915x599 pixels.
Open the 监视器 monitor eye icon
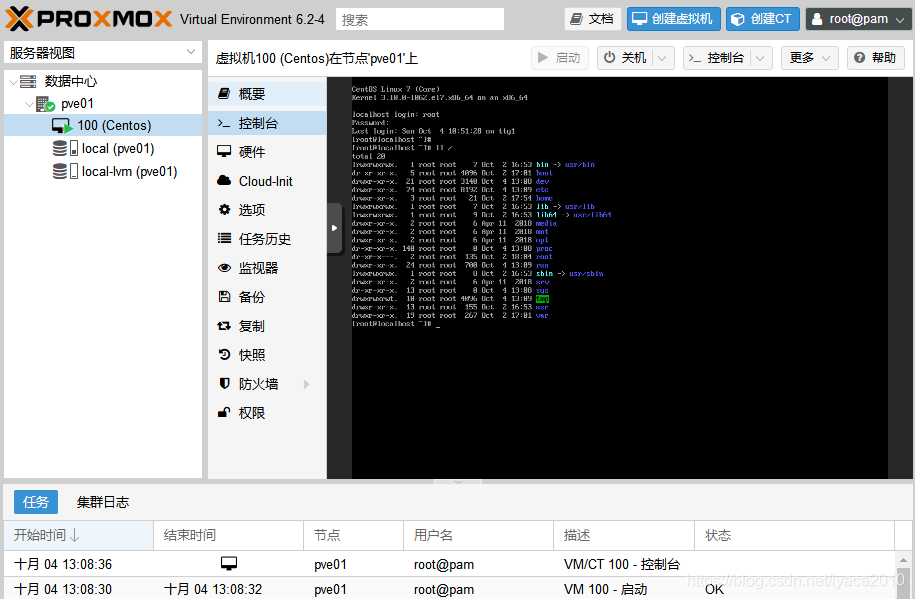[224, 268]
